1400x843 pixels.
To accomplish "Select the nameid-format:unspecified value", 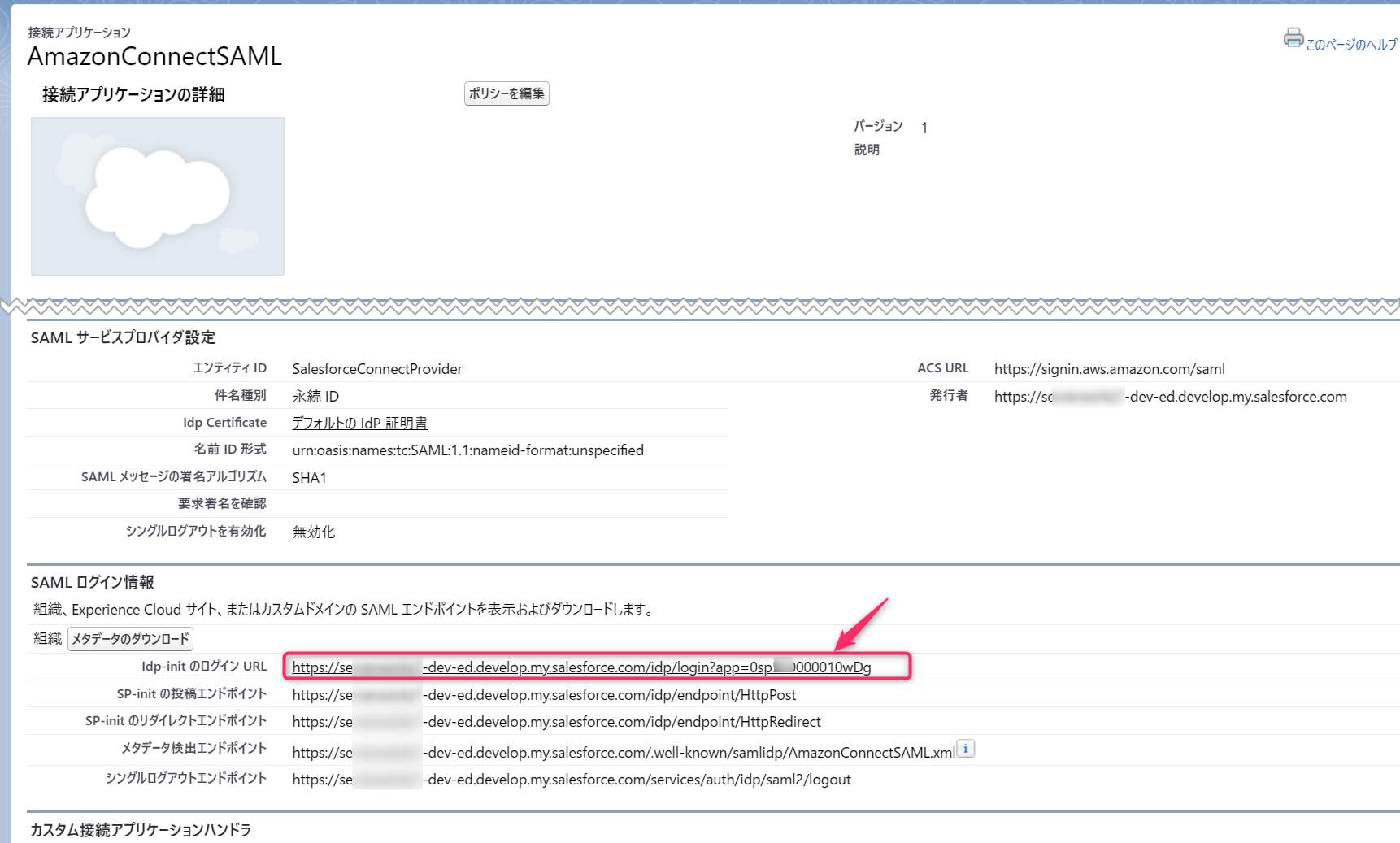I will pyautogui.click(x=467, y=450).
